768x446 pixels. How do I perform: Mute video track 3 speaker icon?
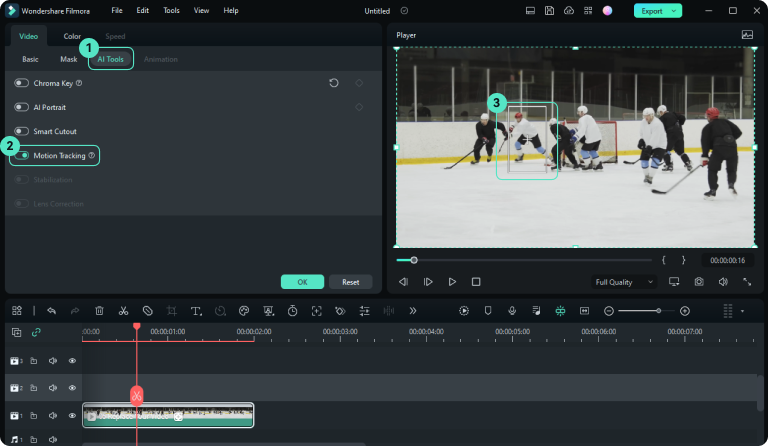pyautogui.click(x=53, y=361)
